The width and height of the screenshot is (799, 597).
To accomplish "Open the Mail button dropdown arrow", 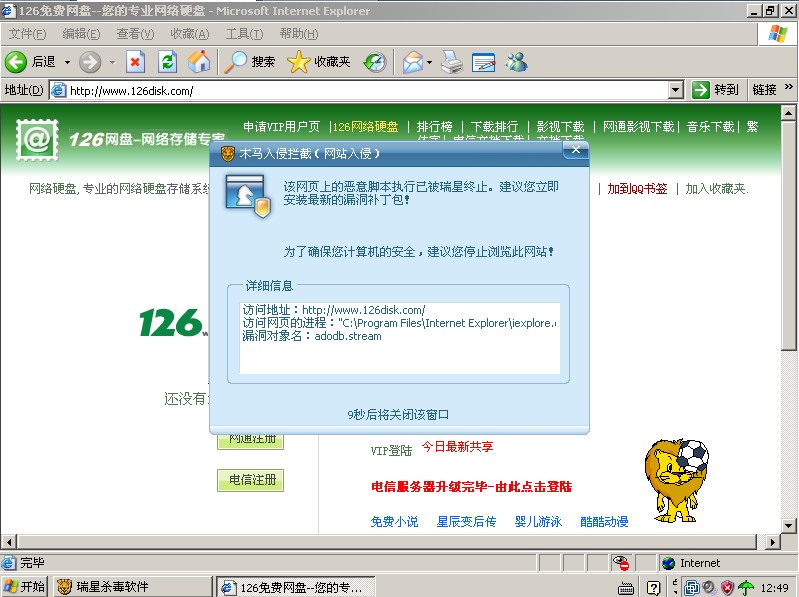I will 430,62.
